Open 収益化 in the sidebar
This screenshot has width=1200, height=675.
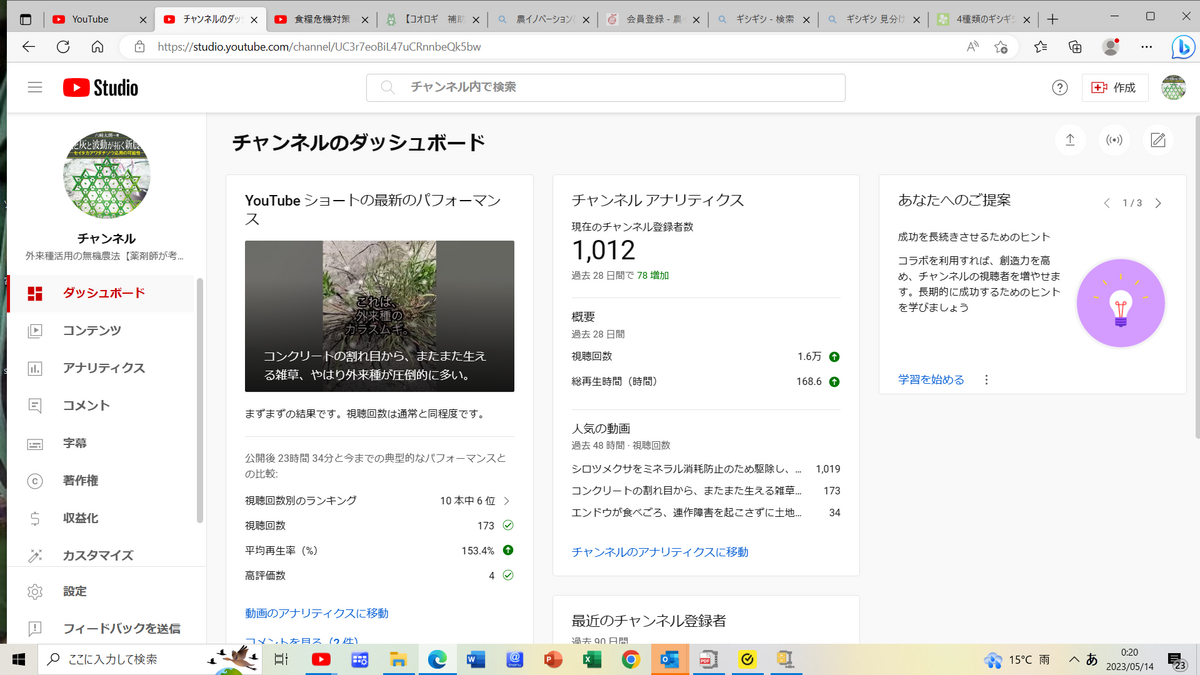101,518
